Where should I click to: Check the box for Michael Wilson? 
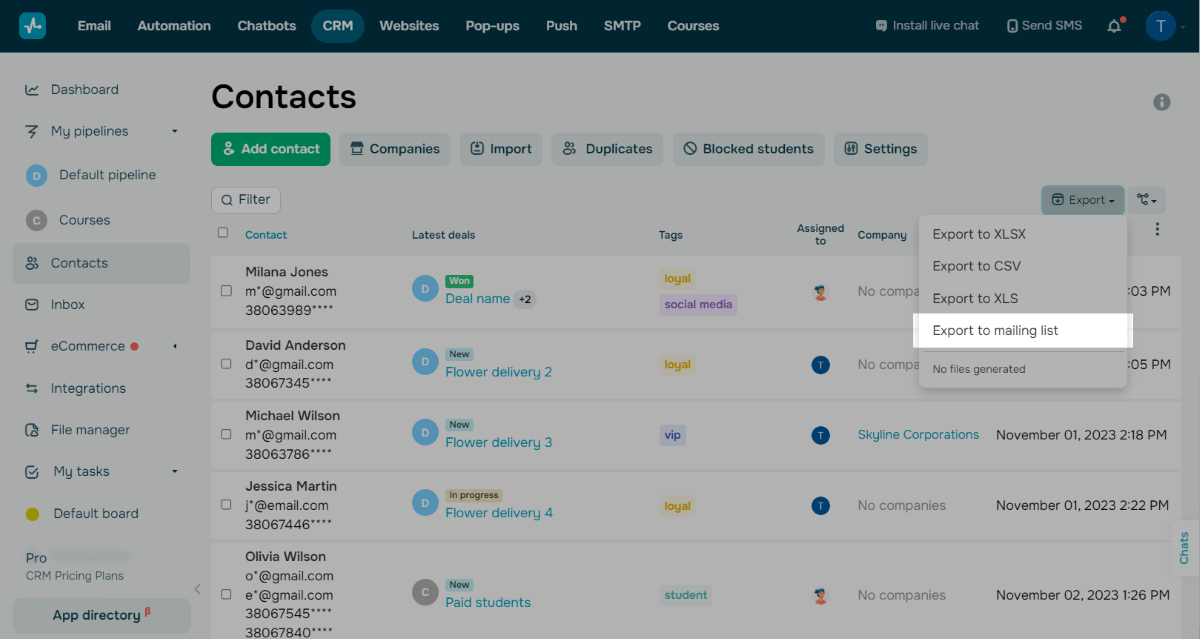(226, 435)
